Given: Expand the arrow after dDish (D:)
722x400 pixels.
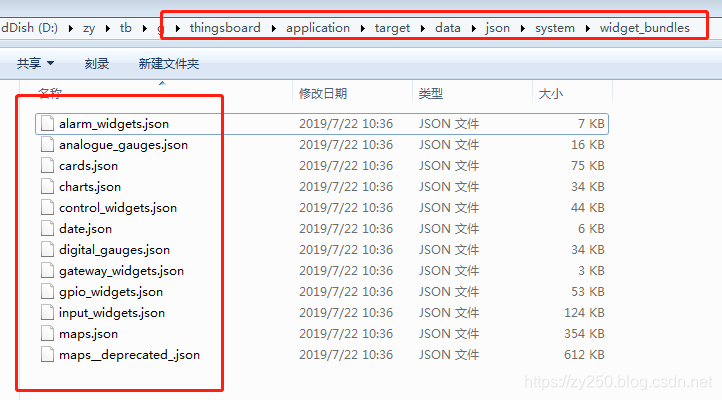Looking at the screenshot, I should point(70,29).
